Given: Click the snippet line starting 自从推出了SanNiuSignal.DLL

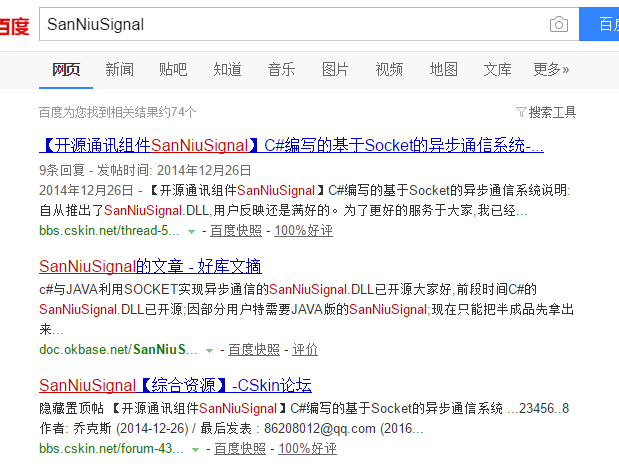Looking at the screenshot, I should [283, 211].
